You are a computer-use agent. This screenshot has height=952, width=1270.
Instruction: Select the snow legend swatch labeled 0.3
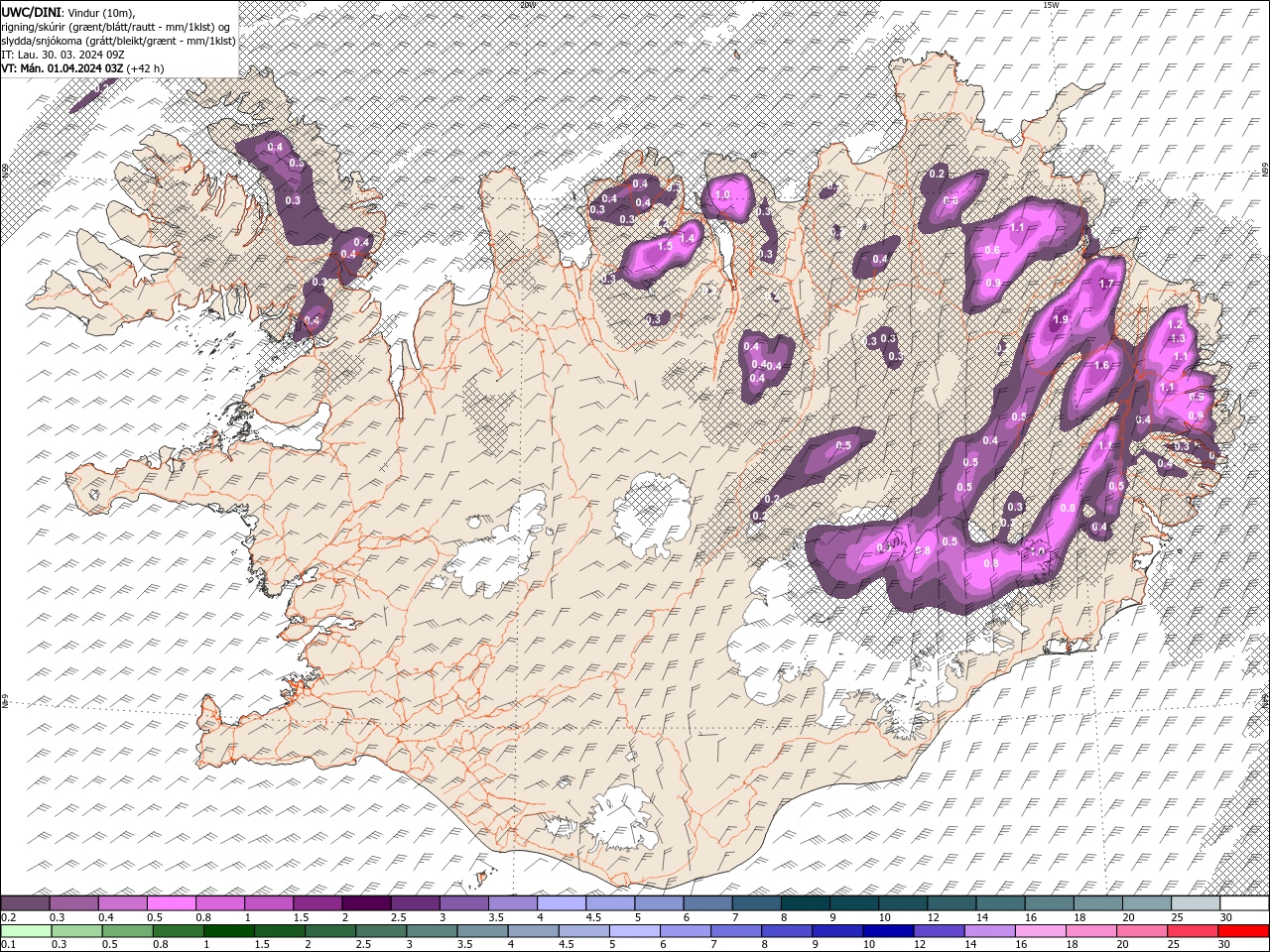(x=74, y=903)
